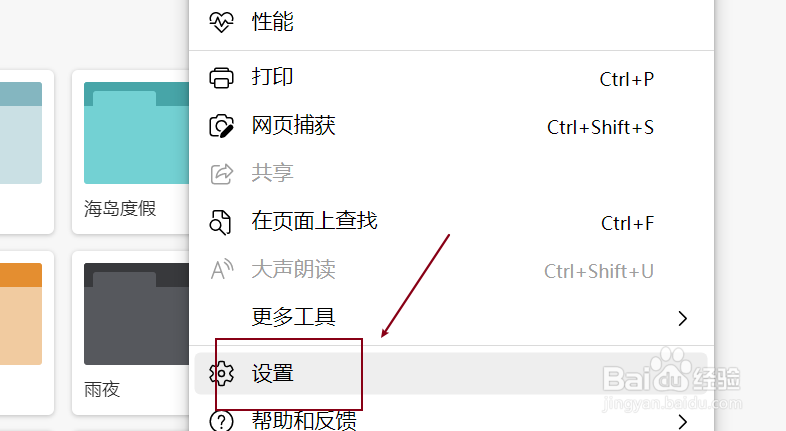Click the Performance heartbeat icon
The width and height of the screenshot is (786, 431).
pos(221,22)
